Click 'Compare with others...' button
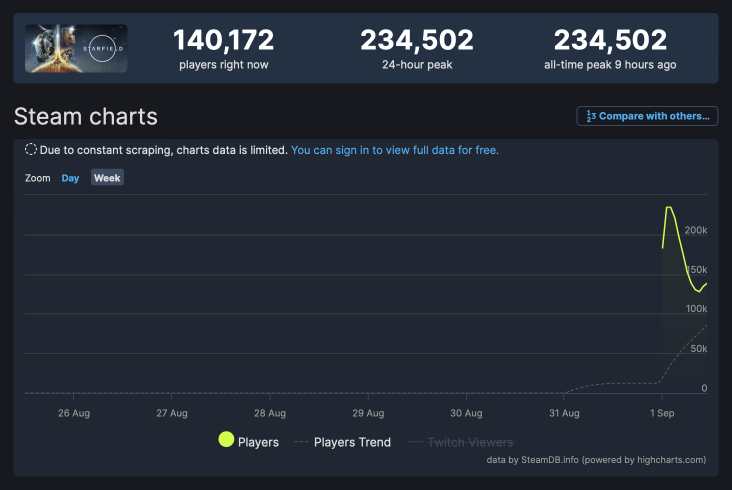 point(647,116)
